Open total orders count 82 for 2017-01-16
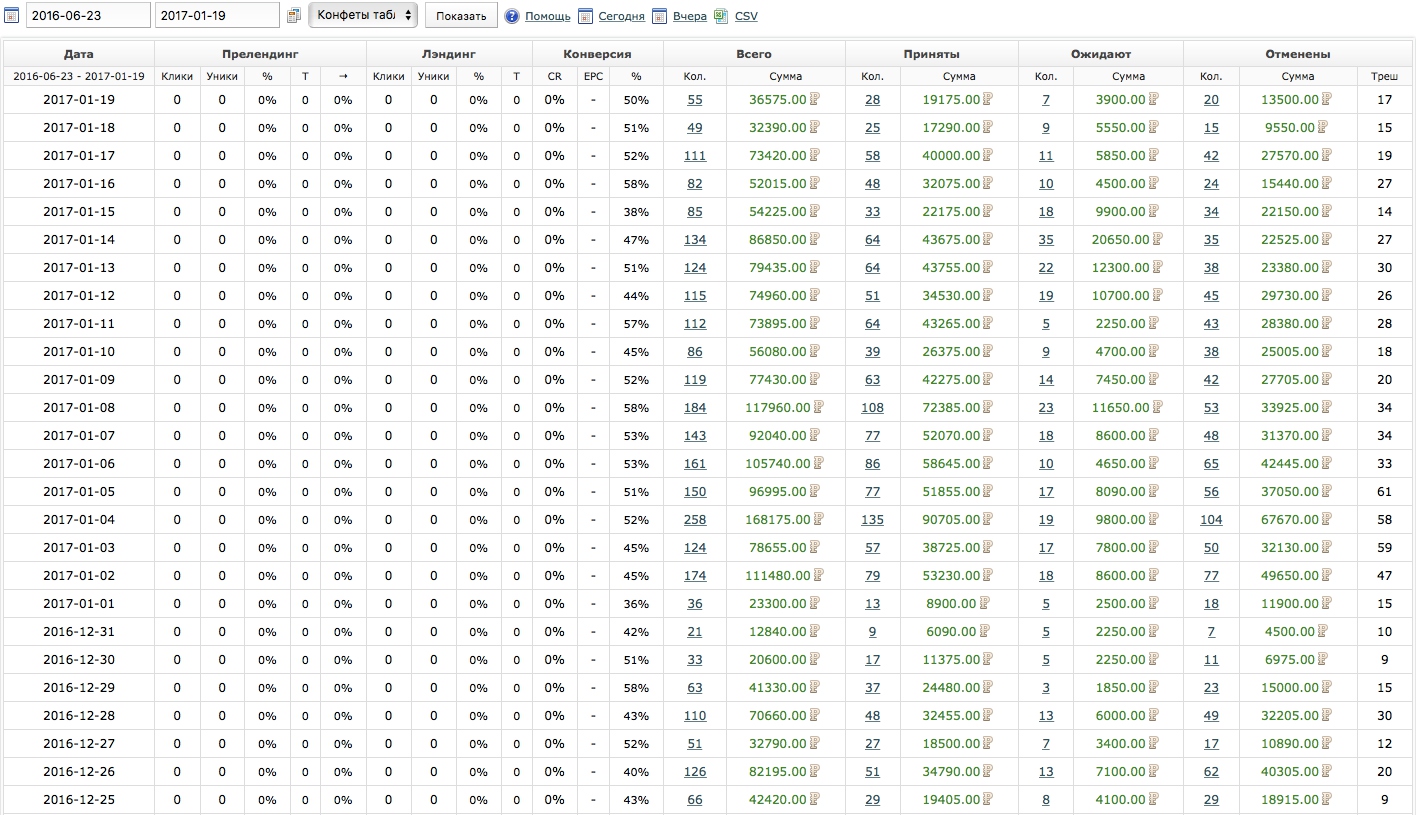Image resolution: width=1416 pixels, height=815 pixels. (x=695, y=184)
